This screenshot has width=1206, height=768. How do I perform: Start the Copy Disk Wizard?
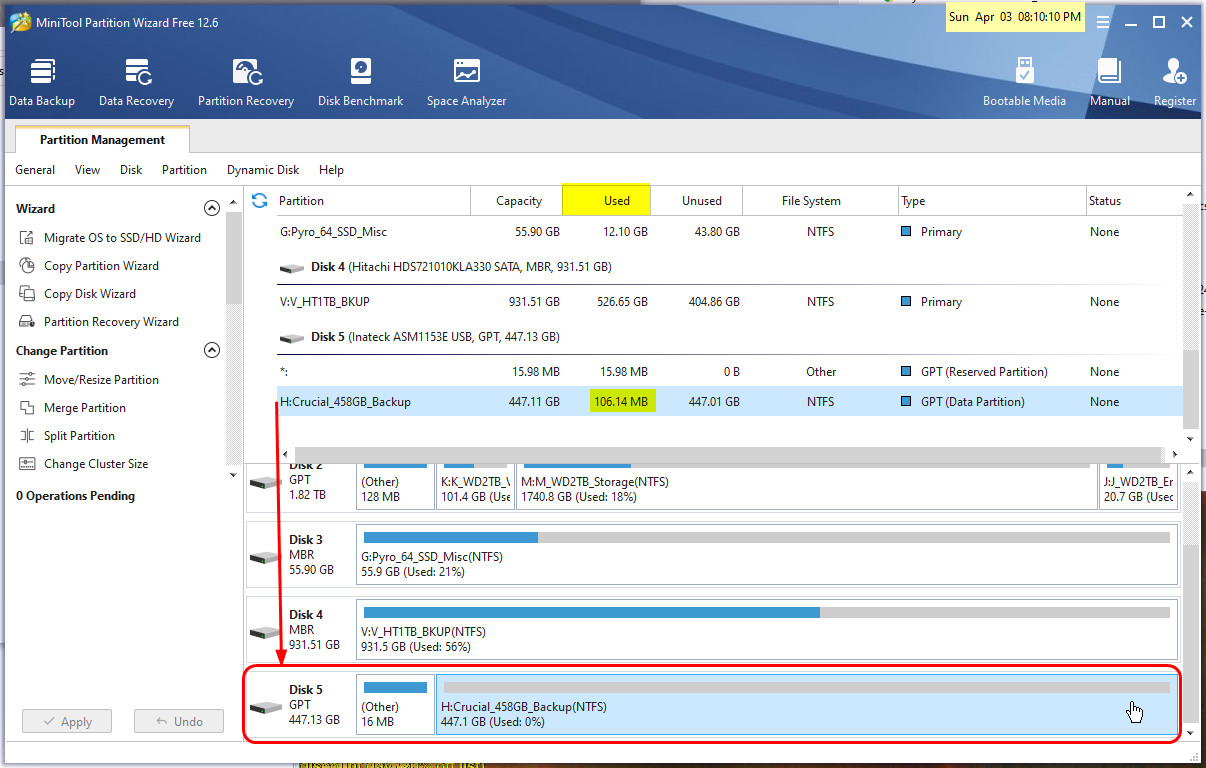90,294
